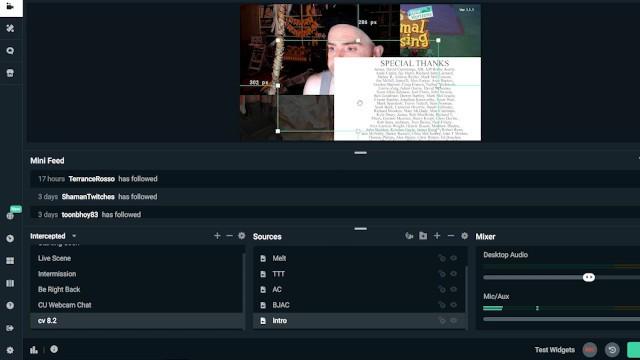Toggle visibility of the Melt source
640x360 pixels.
[x=453, y=258]
